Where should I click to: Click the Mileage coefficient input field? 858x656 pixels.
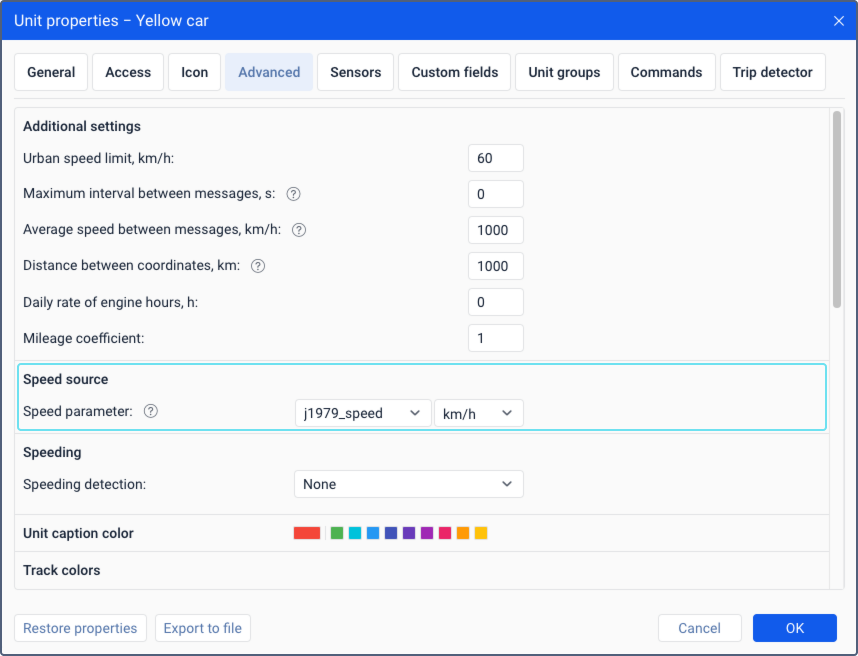pyautogui.click(x=495, y=338)
